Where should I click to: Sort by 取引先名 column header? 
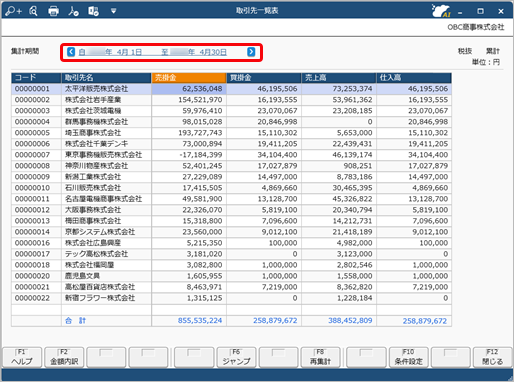coord(106,78)
